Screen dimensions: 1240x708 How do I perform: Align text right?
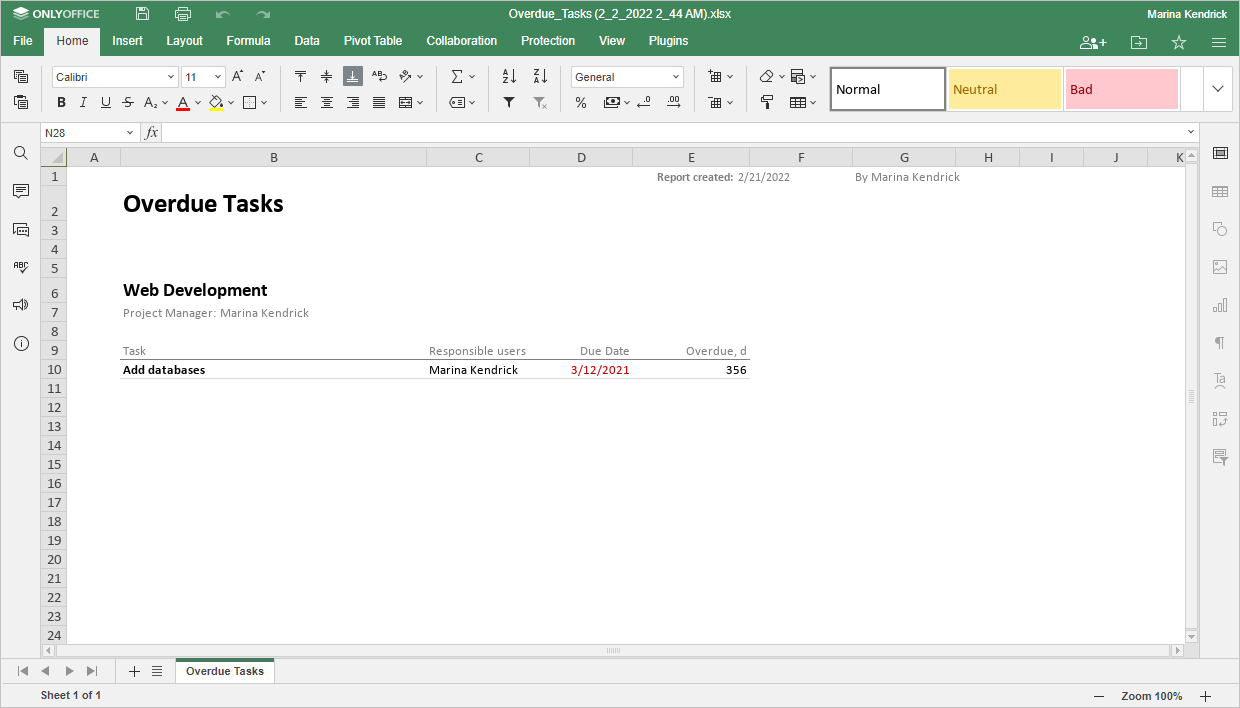pos(352,102)
